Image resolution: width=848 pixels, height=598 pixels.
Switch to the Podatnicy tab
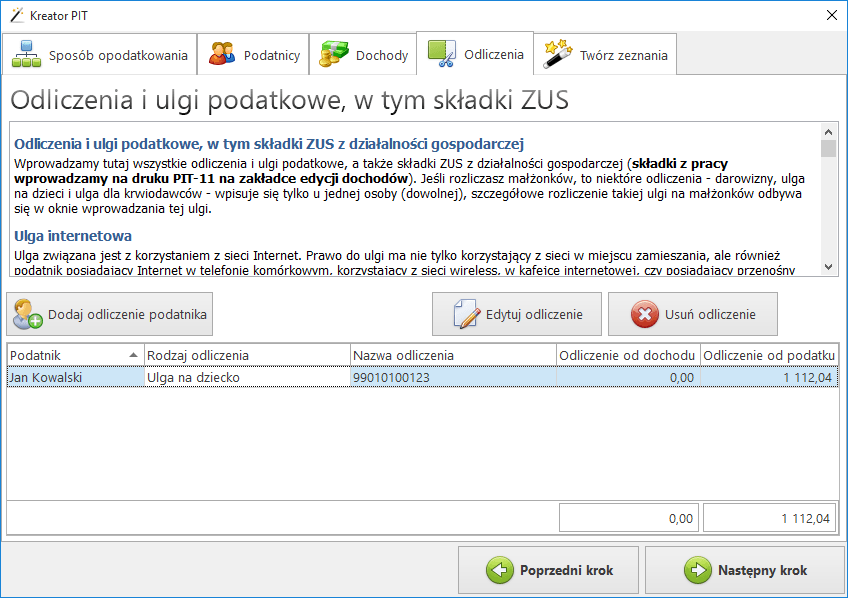click(253, 53)
